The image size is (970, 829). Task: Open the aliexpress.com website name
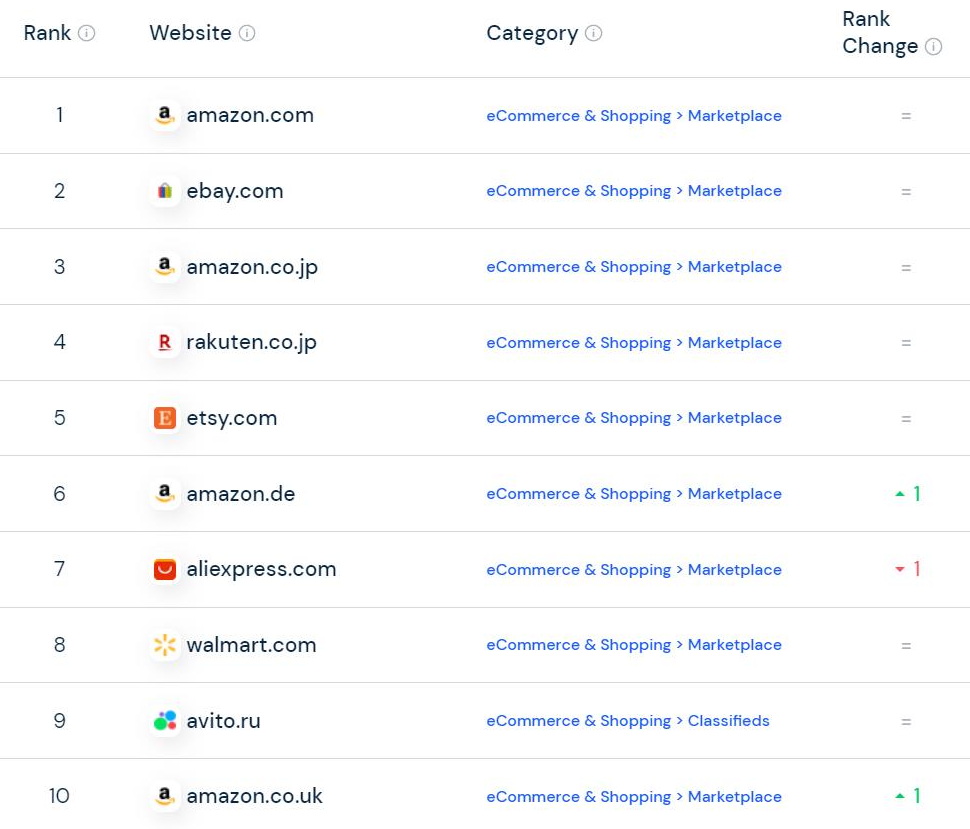tap(261, 570)
